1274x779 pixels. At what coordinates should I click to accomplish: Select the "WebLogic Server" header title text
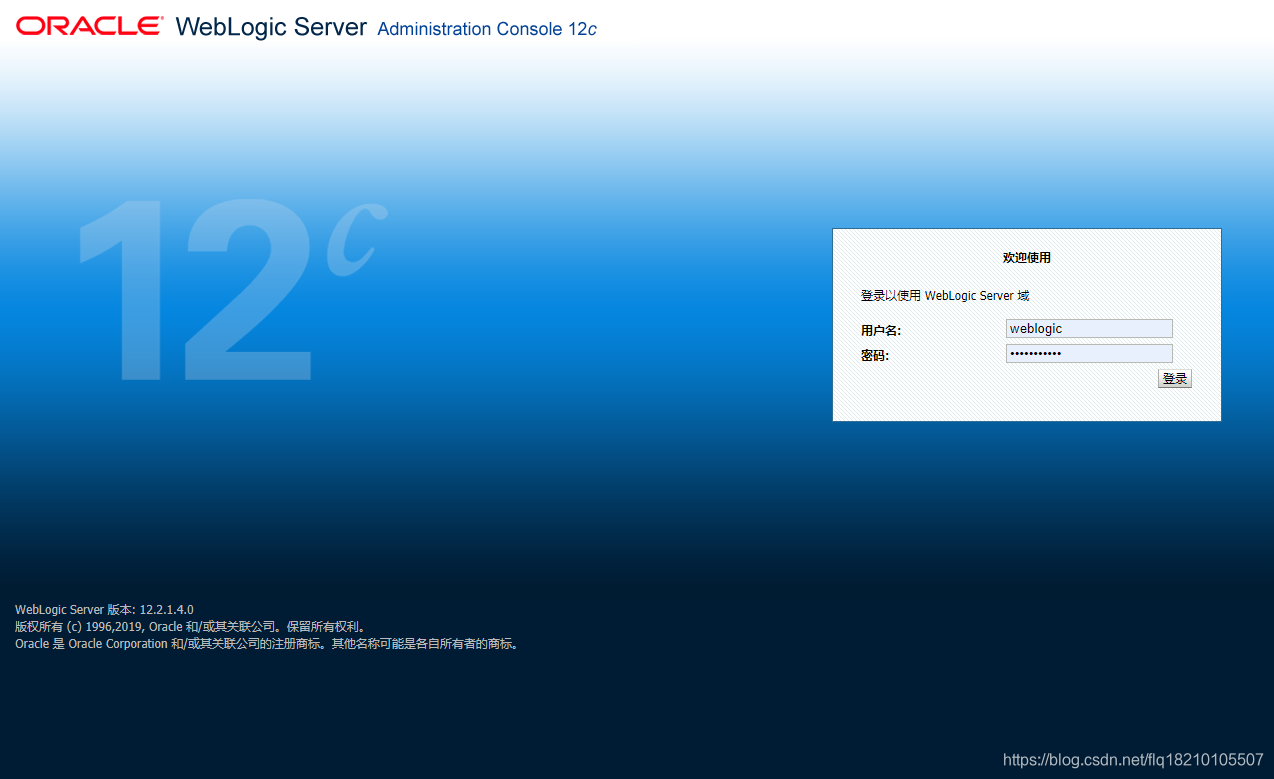271,27
